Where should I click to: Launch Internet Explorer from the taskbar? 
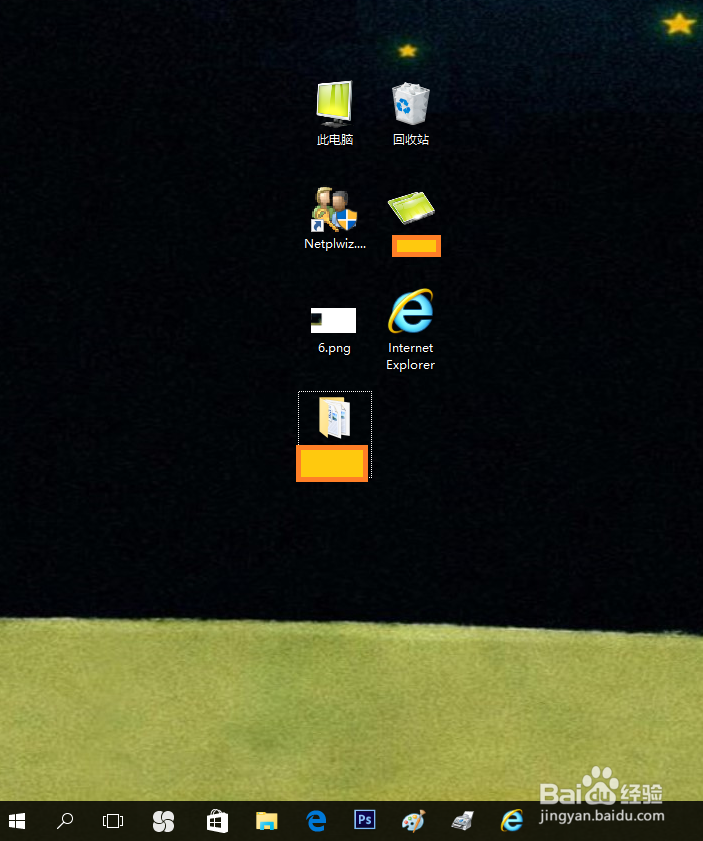click(512, 821)
